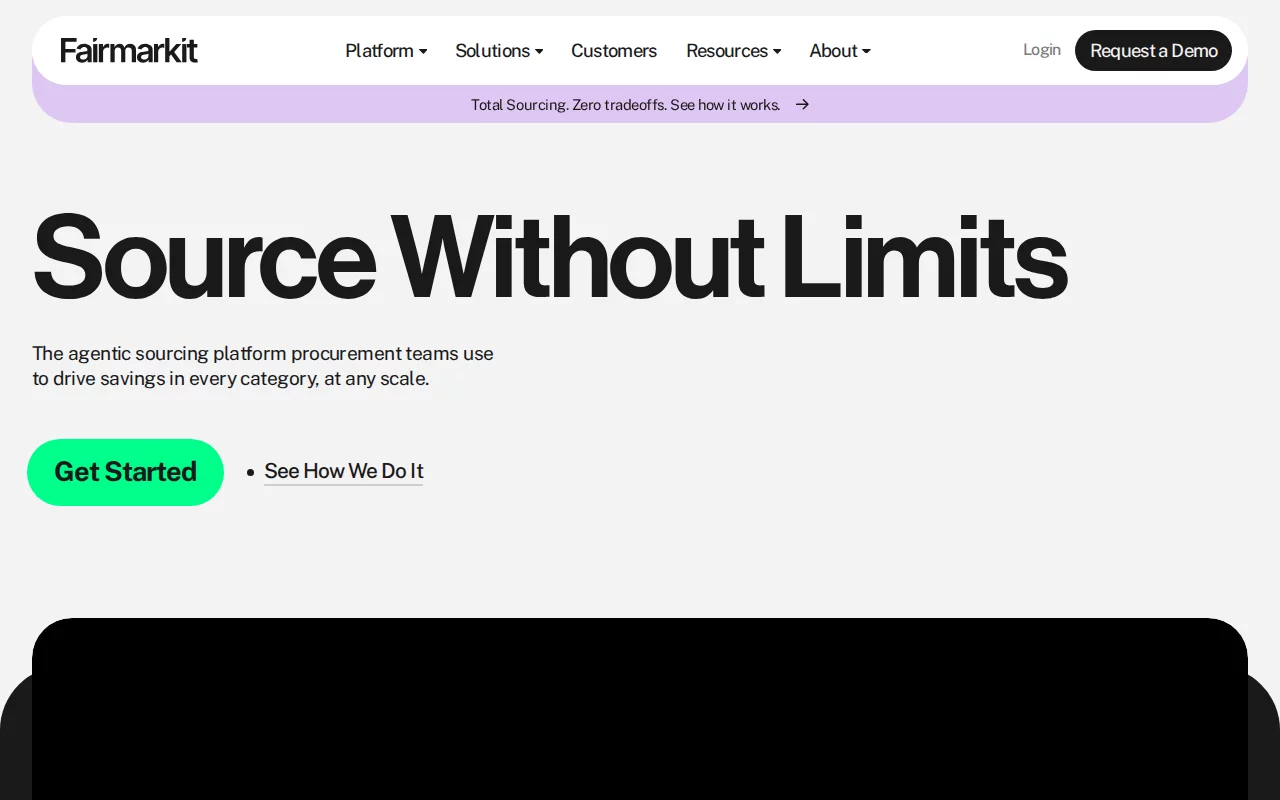Open the Platform dropdown menu
The width and height of the screenshot is (1280, 800).
(x=386, y=51)
